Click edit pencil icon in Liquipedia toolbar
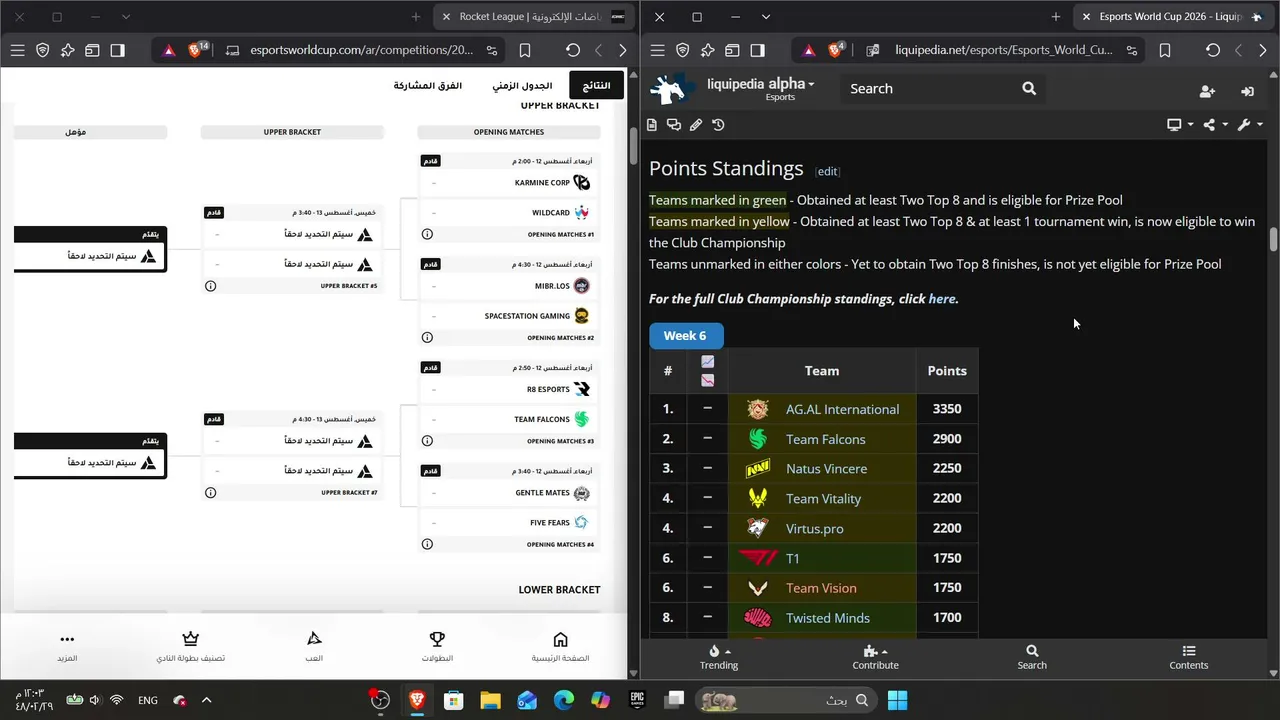 point(696,125)
